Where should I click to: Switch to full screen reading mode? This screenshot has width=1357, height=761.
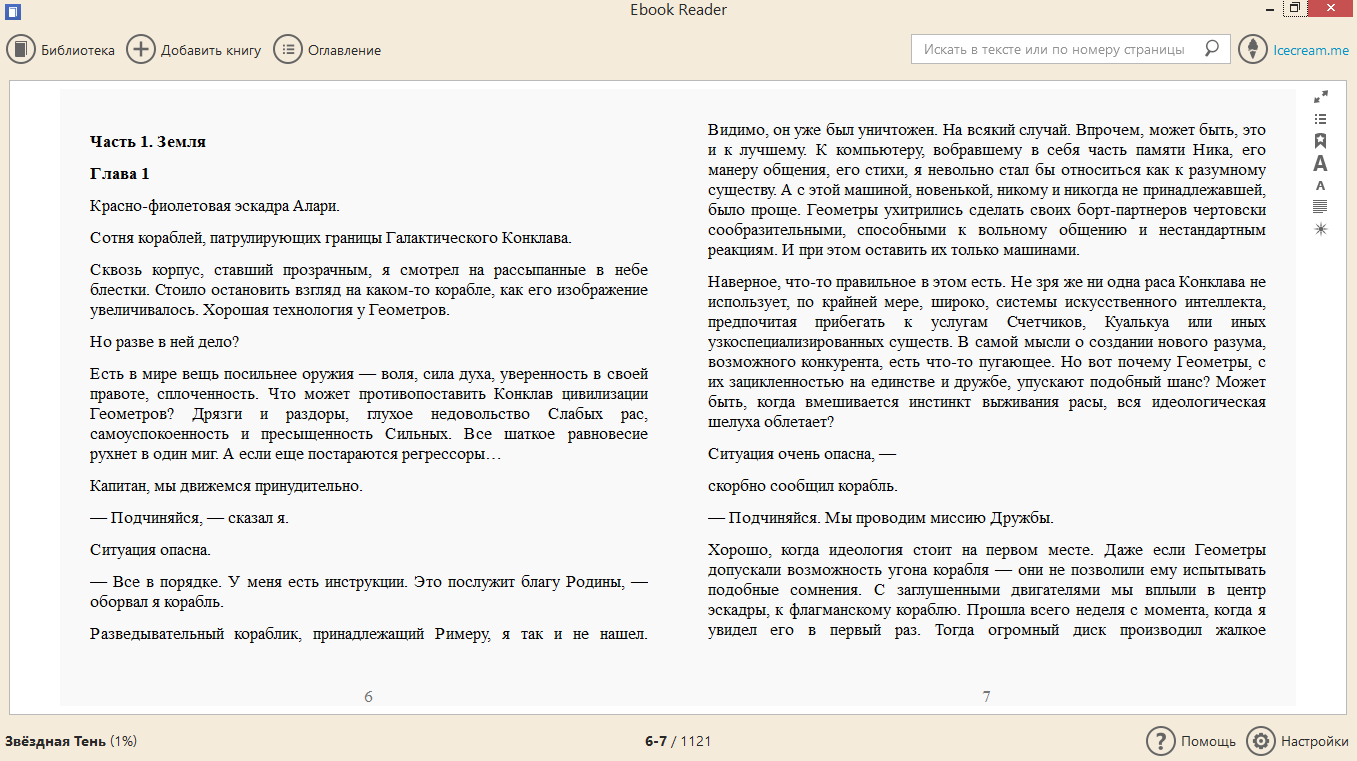pyautogui.click(x=1321, y=97)
